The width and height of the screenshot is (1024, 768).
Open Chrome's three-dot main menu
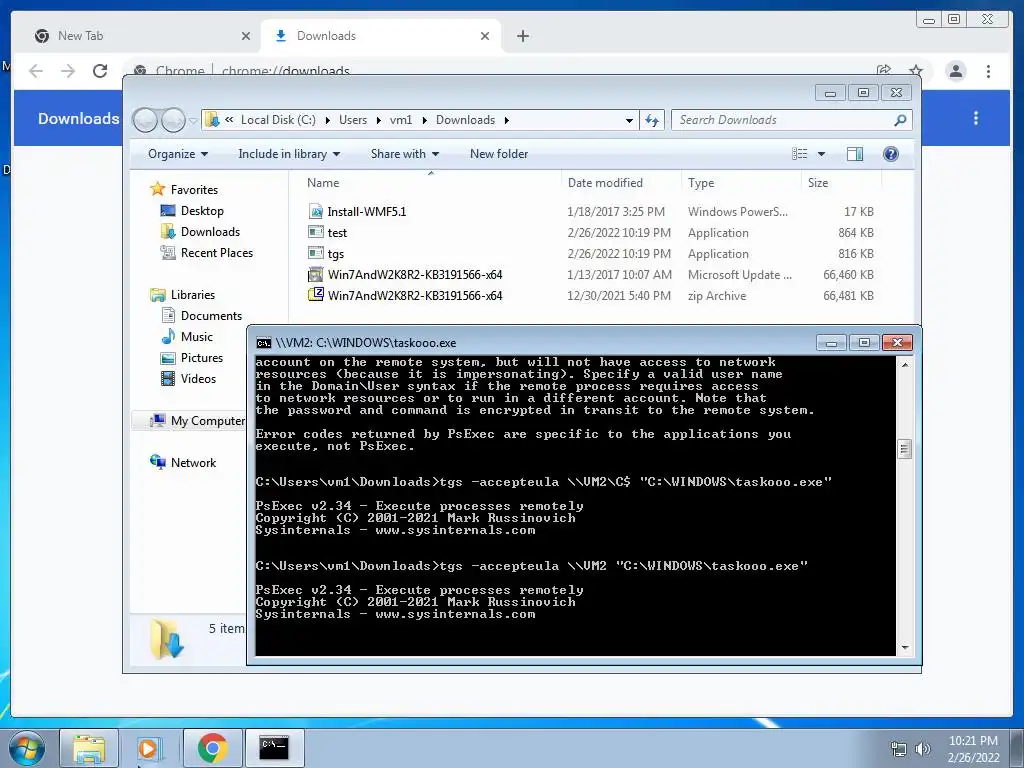click(x=988, y=71)
